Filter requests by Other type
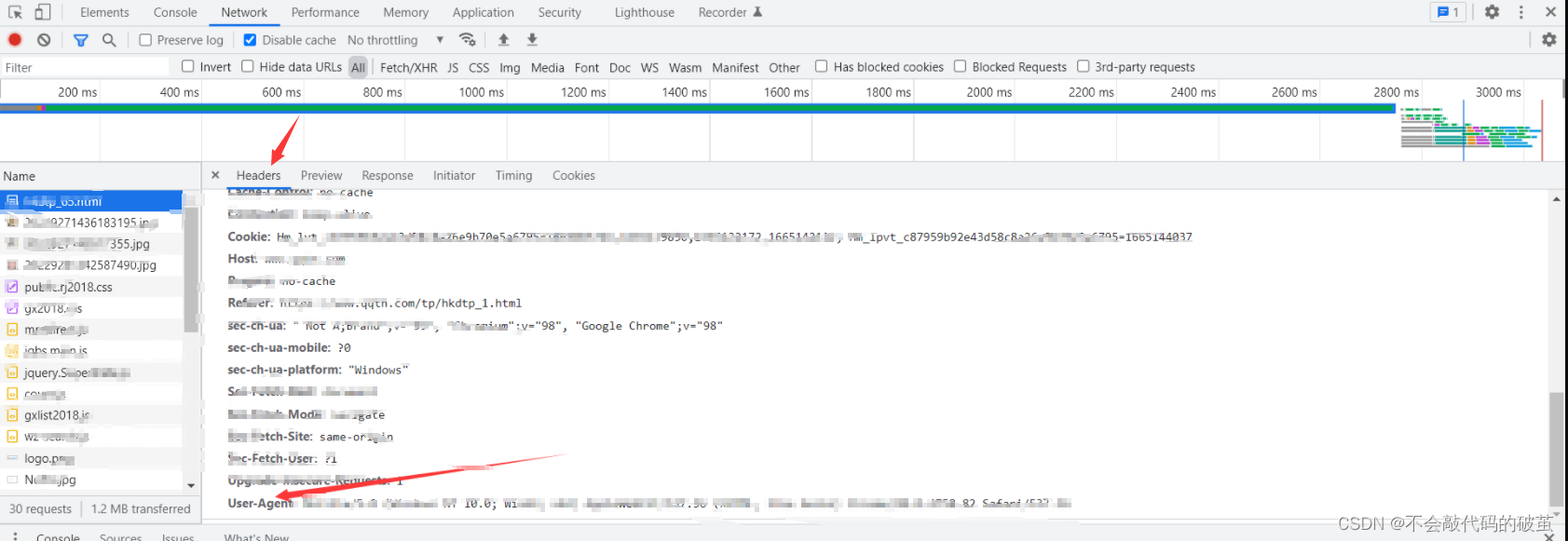1568x541 pixels. [x=784, y=67]
